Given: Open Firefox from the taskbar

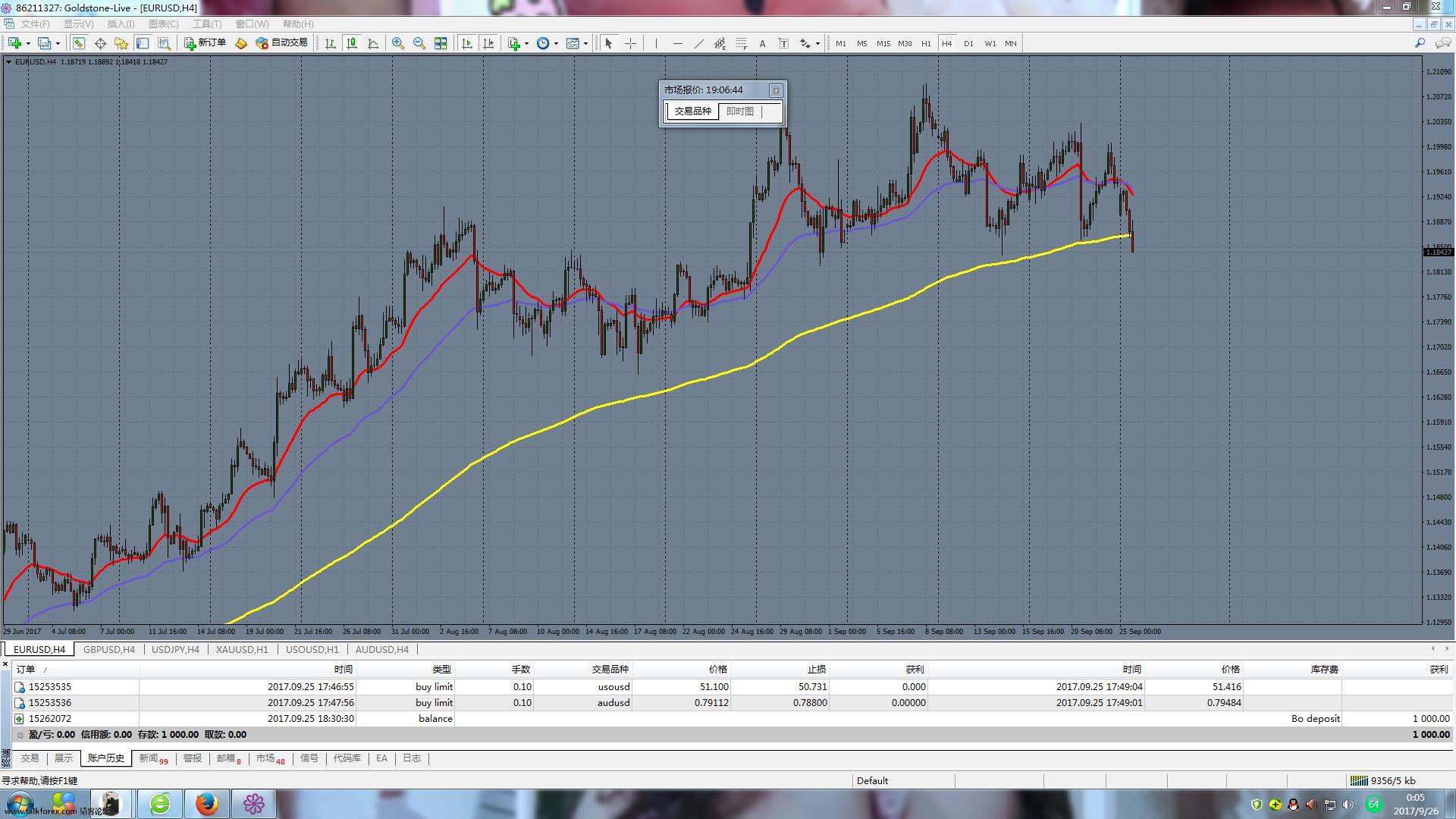Looking at the screenshot, I should [x=206, y=804].
